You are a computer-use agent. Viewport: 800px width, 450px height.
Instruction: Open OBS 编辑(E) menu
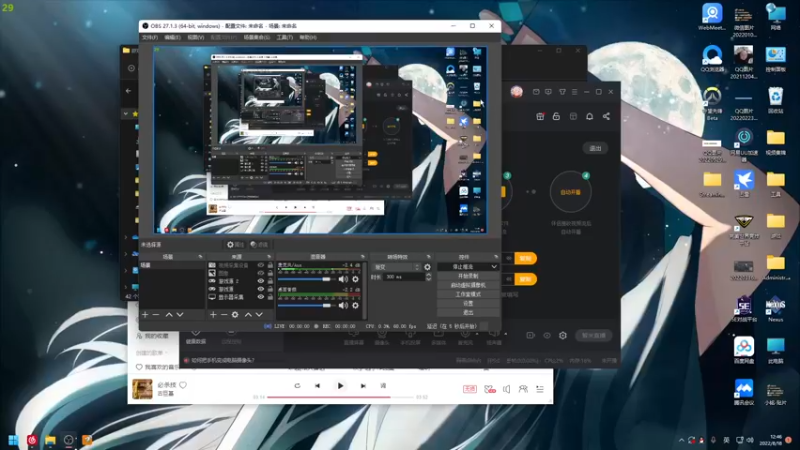(172, 37)
